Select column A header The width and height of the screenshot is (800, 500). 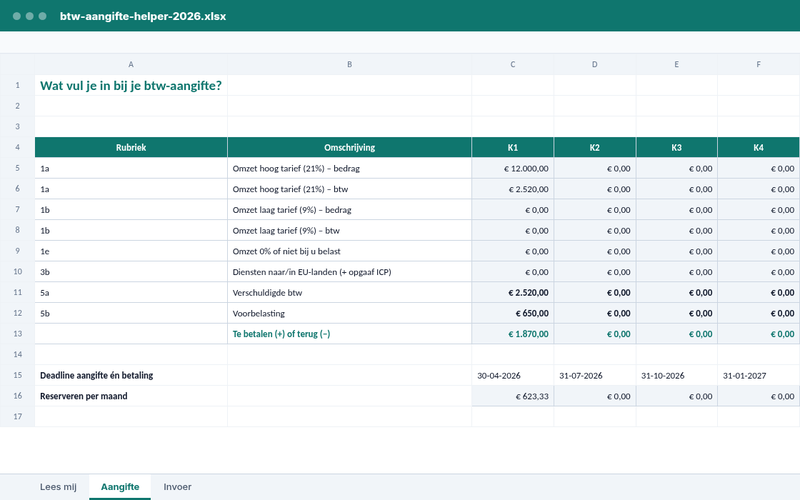point(131,64)
